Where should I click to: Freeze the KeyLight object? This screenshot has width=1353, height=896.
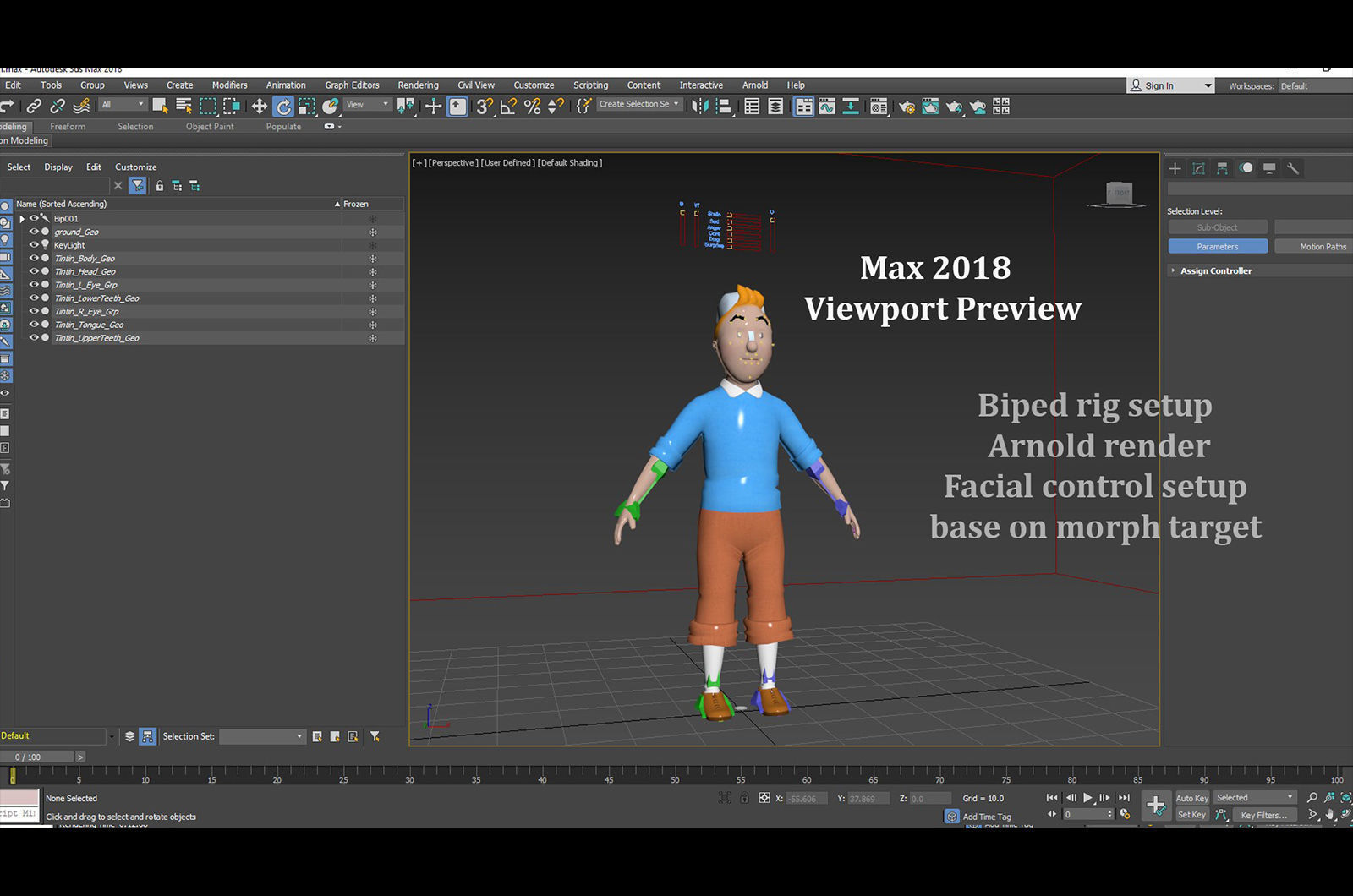372,245
